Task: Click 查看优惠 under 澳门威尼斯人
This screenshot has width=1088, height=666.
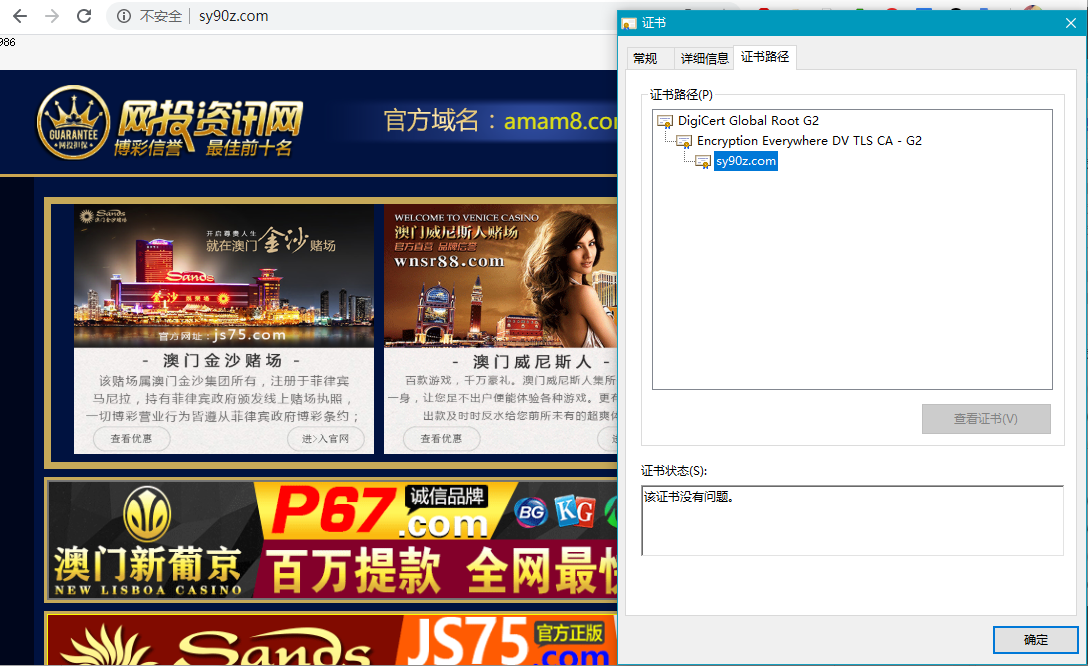Action: [x=441, y=438]
